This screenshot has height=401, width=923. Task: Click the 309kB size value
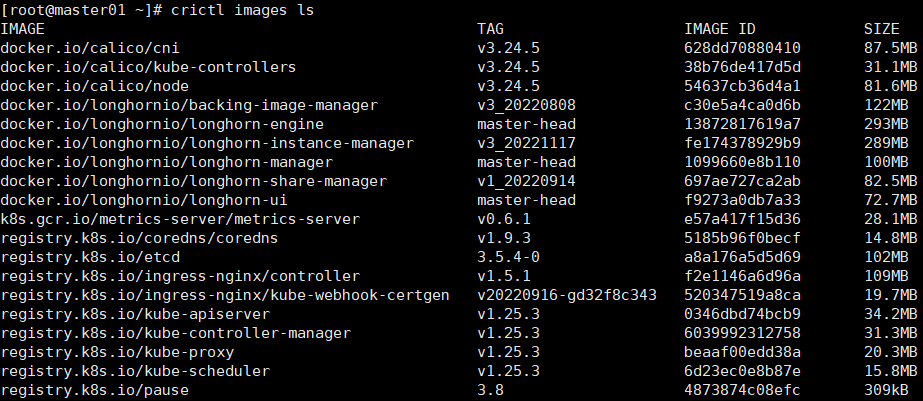pyautogui.click(x=890, y=390)
